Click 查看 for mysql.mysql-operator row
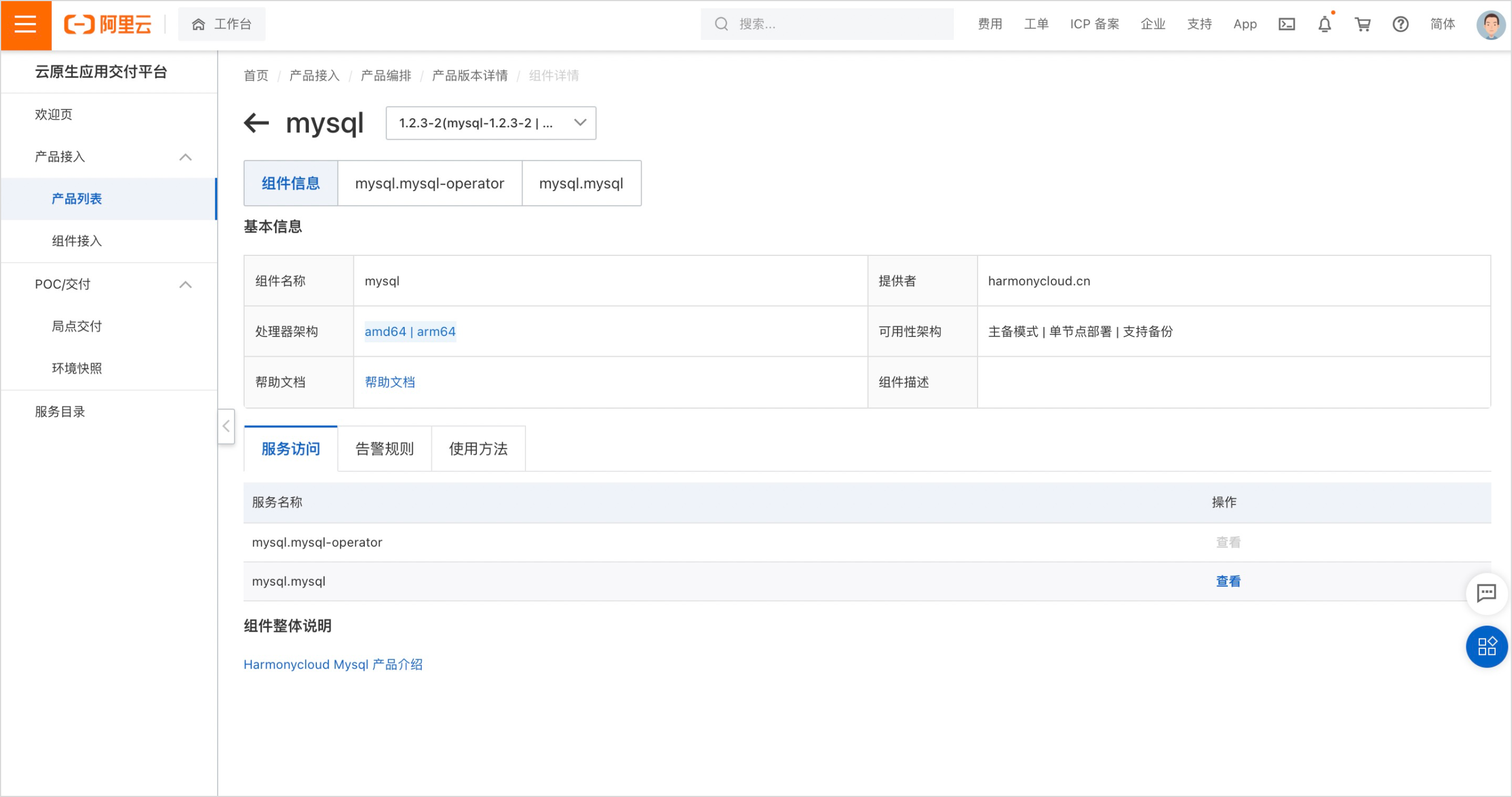Viewport: 1512px width, 797px height. 1228,542
